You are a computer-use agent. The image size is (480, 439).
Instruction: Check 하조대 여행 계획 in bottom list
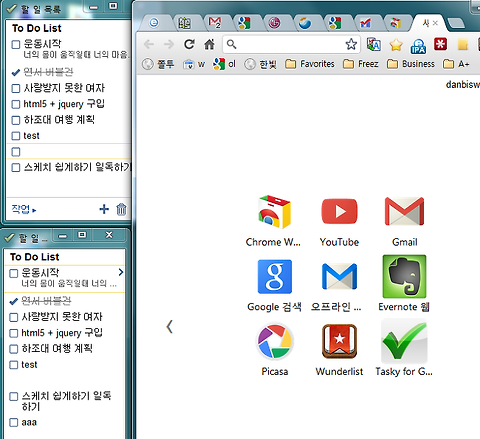(x=14, y=349)
